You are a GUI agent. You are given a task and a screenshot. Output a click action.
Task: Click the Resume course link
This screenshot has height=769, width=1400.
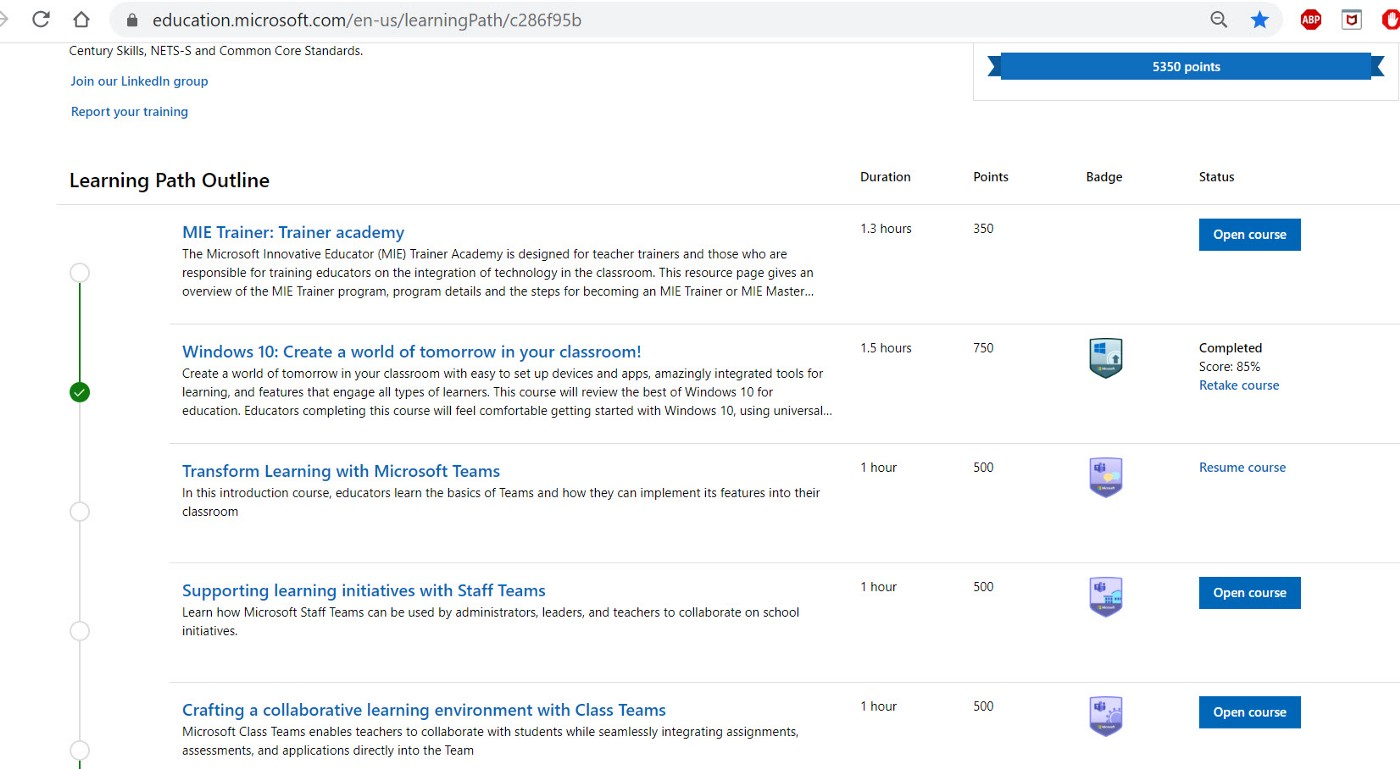[x=1242, y=467]
